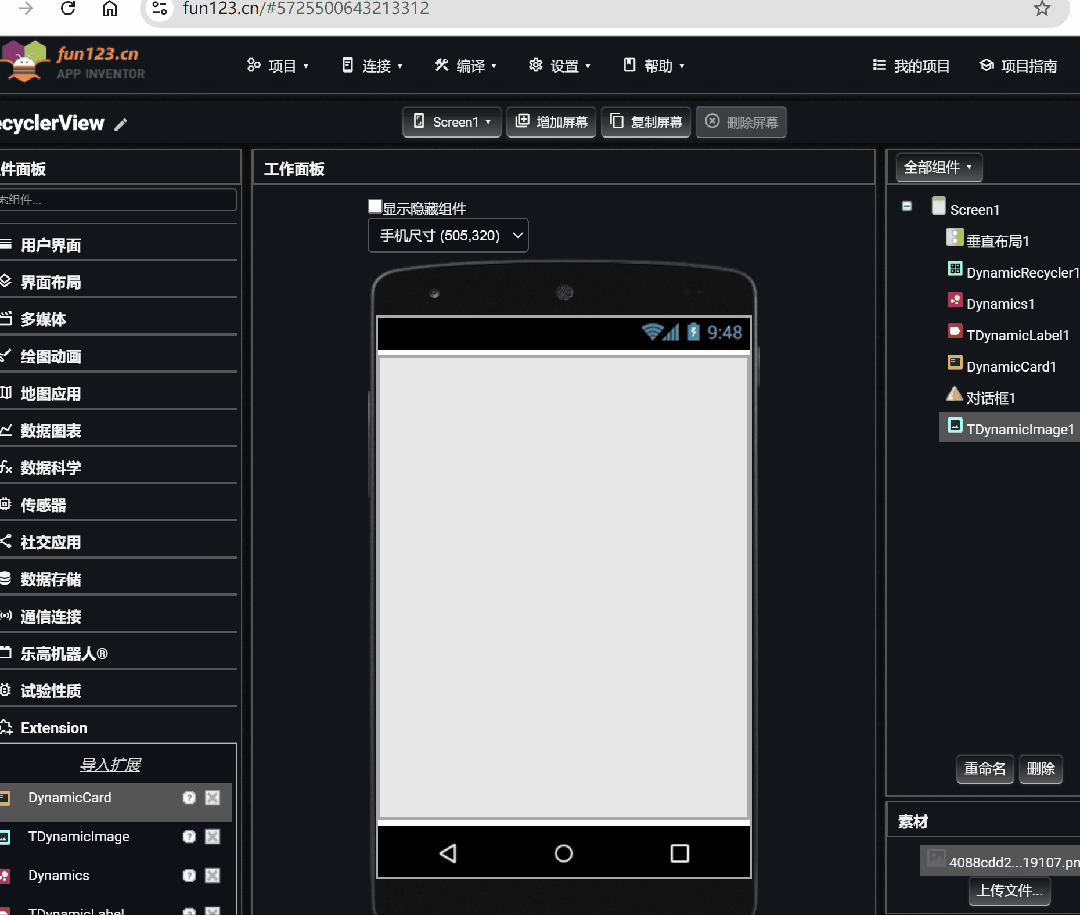Viewport: 1080px width, 915px height.
Task: Expand the 地图应用 palette category
Action: (118, 393)
